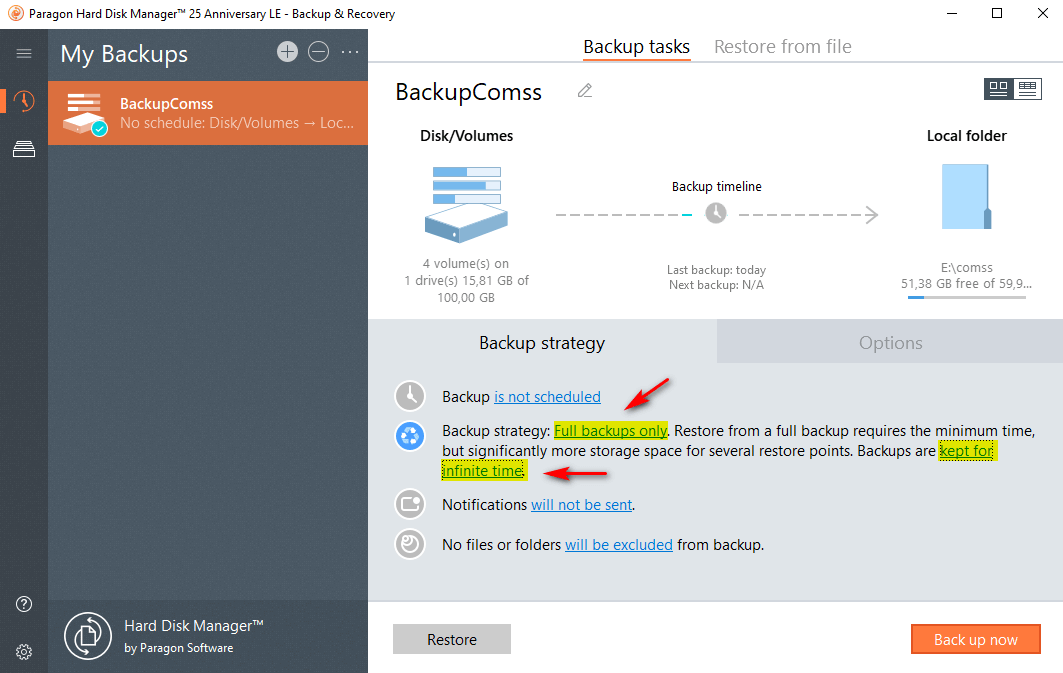Open the Backup strategy tab

coord(542,343)
